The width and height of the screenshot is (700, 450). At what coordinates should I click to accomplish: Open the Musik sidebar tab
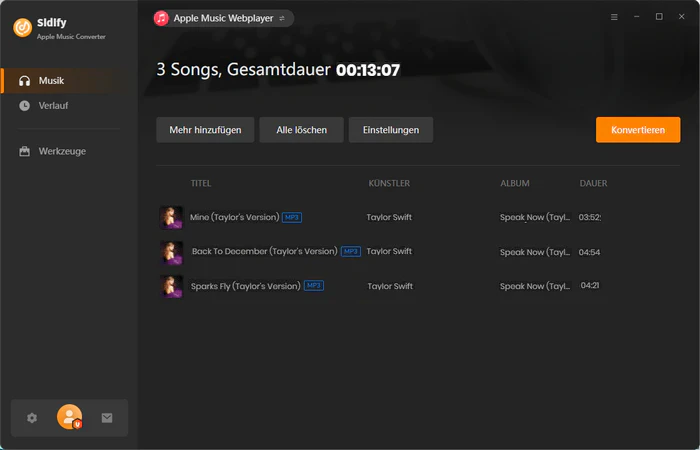(51, 80)
